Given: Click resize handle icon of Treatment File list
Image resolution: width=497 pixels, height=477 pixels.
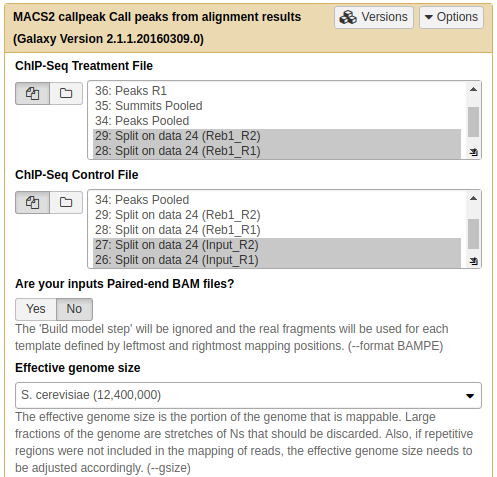Looking at the screenshot, I should 474,152.
